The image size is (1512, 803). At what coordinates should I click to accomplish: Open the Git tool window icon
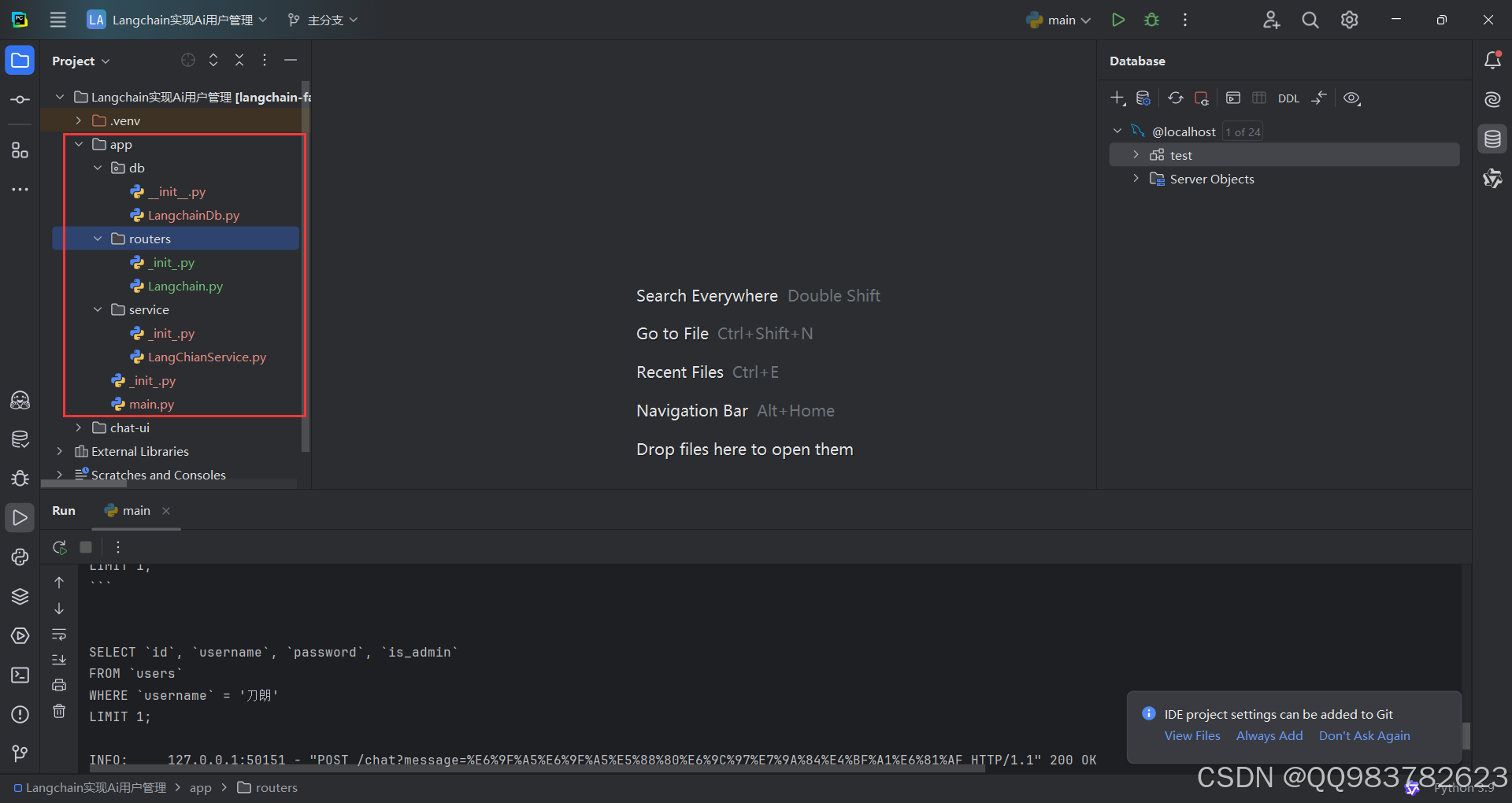[20, 753]
